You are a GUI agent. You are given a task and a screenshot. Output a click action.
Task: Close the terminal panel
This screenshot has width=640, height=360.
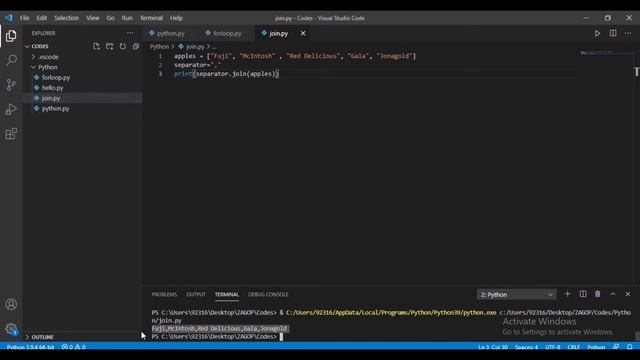(x=628, y=294)
